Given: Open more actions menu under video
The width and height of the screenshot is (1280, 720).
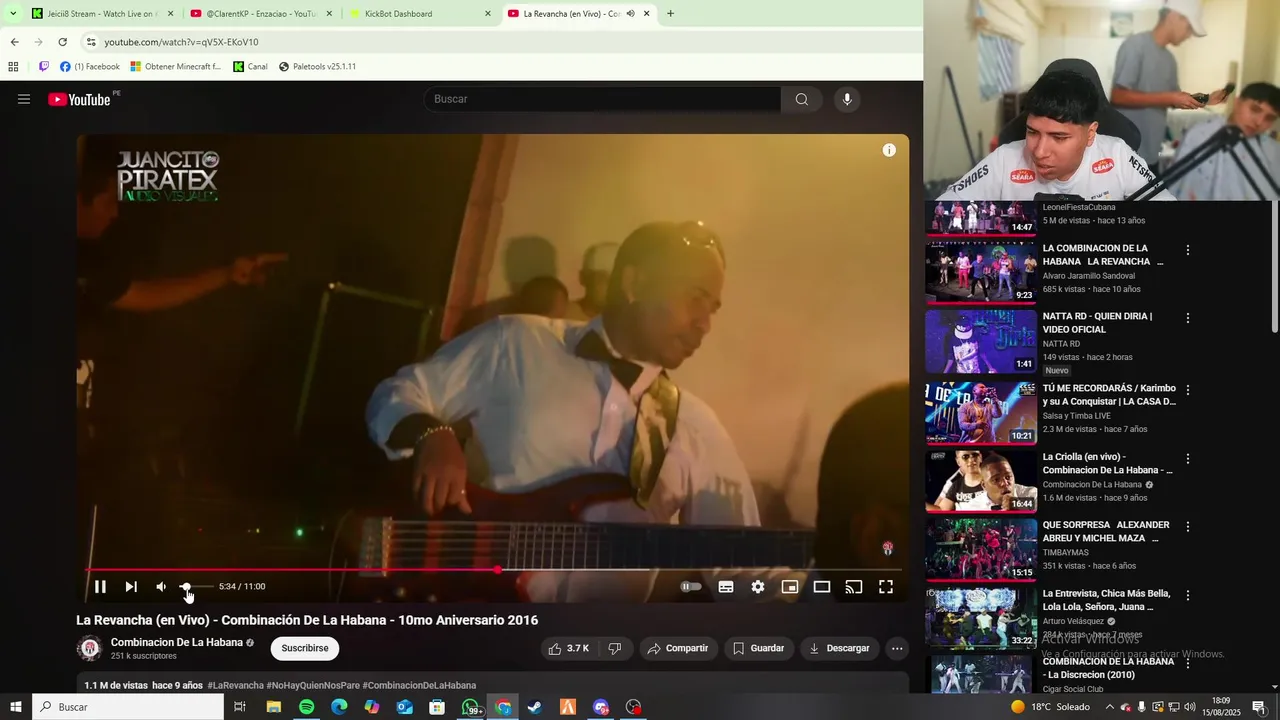Looking at the screenshot, I should pyautogui.click(x=897, y=648).
